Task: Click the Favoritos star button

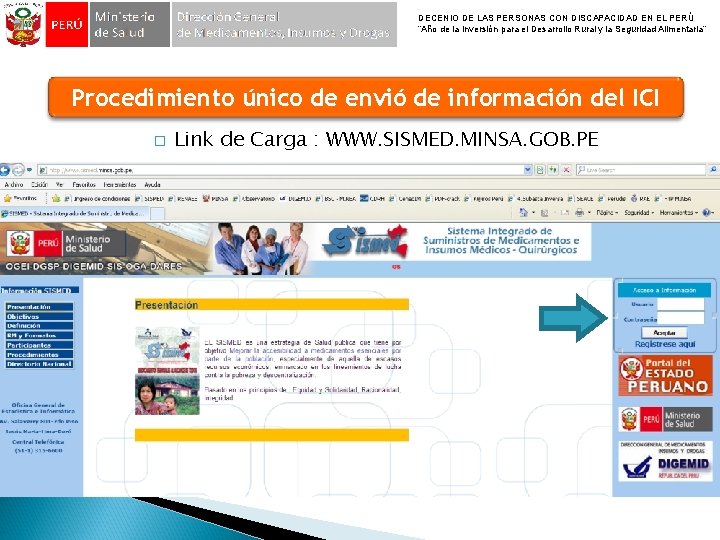Action: (20, 199)
